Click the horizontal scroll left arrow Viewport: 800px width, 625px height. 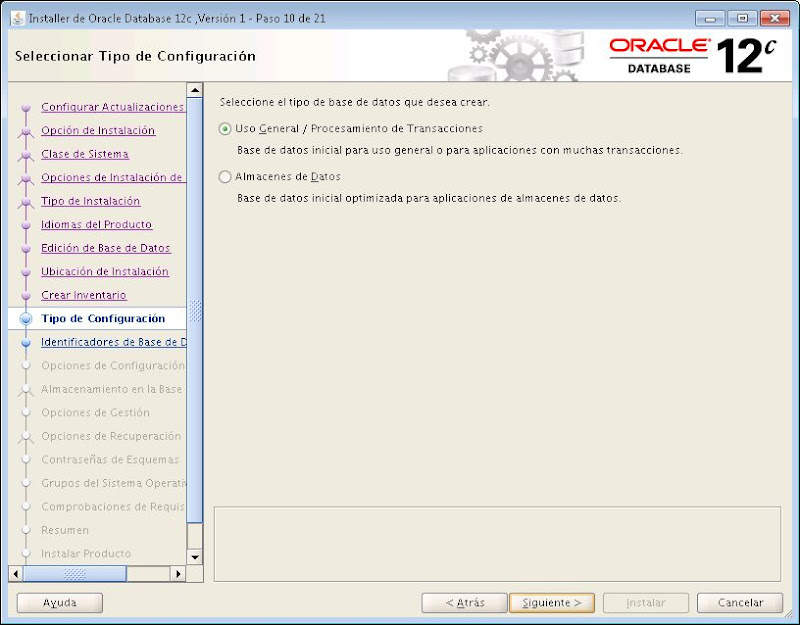[x=16, y=573]
